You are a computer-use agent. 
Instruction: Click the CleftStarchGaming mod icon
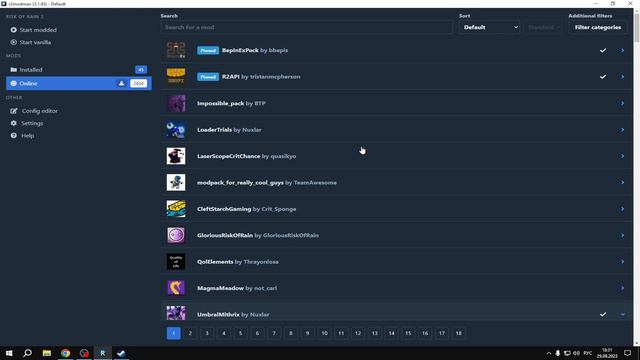click(176, 209)
